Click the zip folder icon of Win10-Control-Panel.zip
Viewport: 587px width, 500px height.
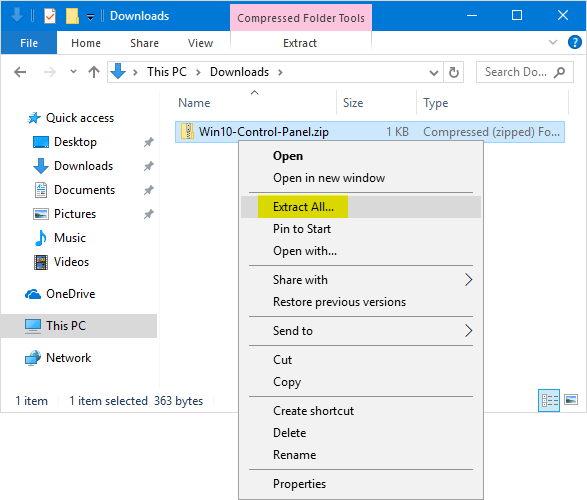187,131
